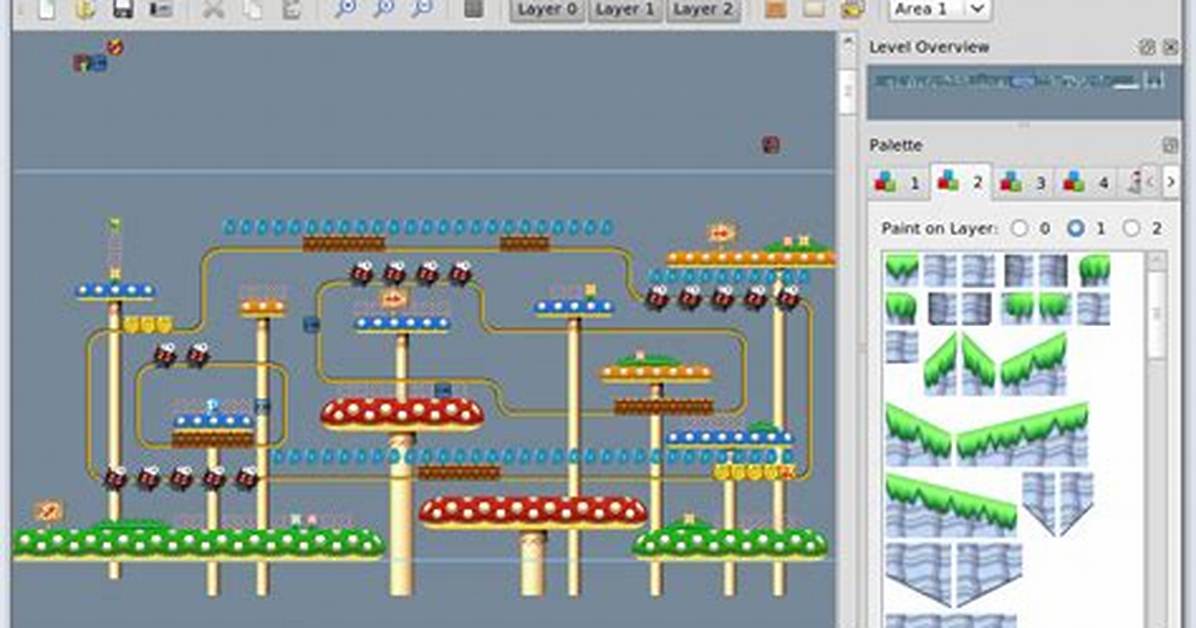The height and width of the screenshot is (628, 1196).
Task: Select Paint on Layer 2
Action: (x=1131, y=227)
